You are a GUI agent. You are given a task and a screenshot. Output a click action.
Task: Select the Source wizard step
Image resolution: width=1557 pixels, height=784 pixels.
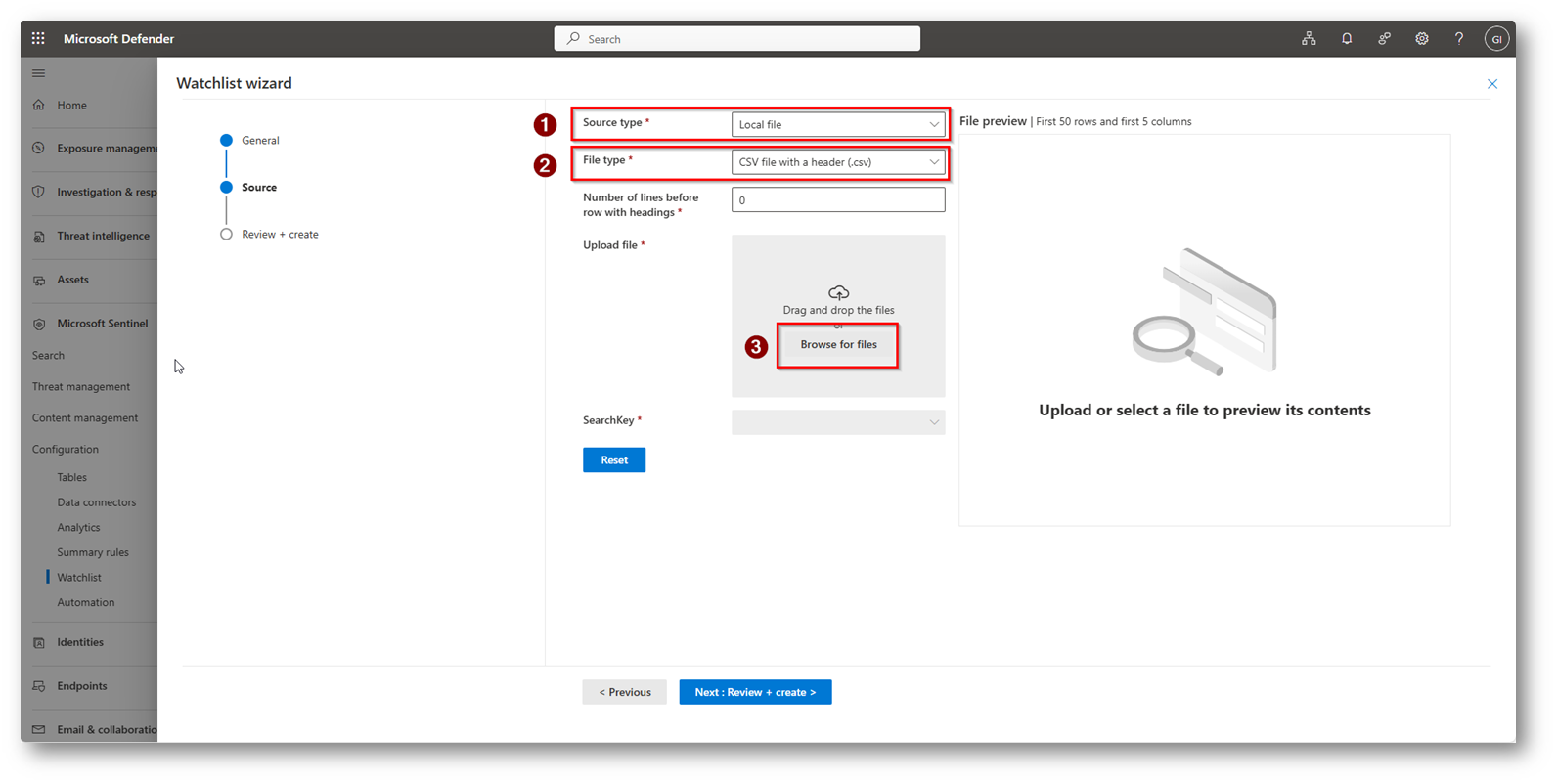249,188
